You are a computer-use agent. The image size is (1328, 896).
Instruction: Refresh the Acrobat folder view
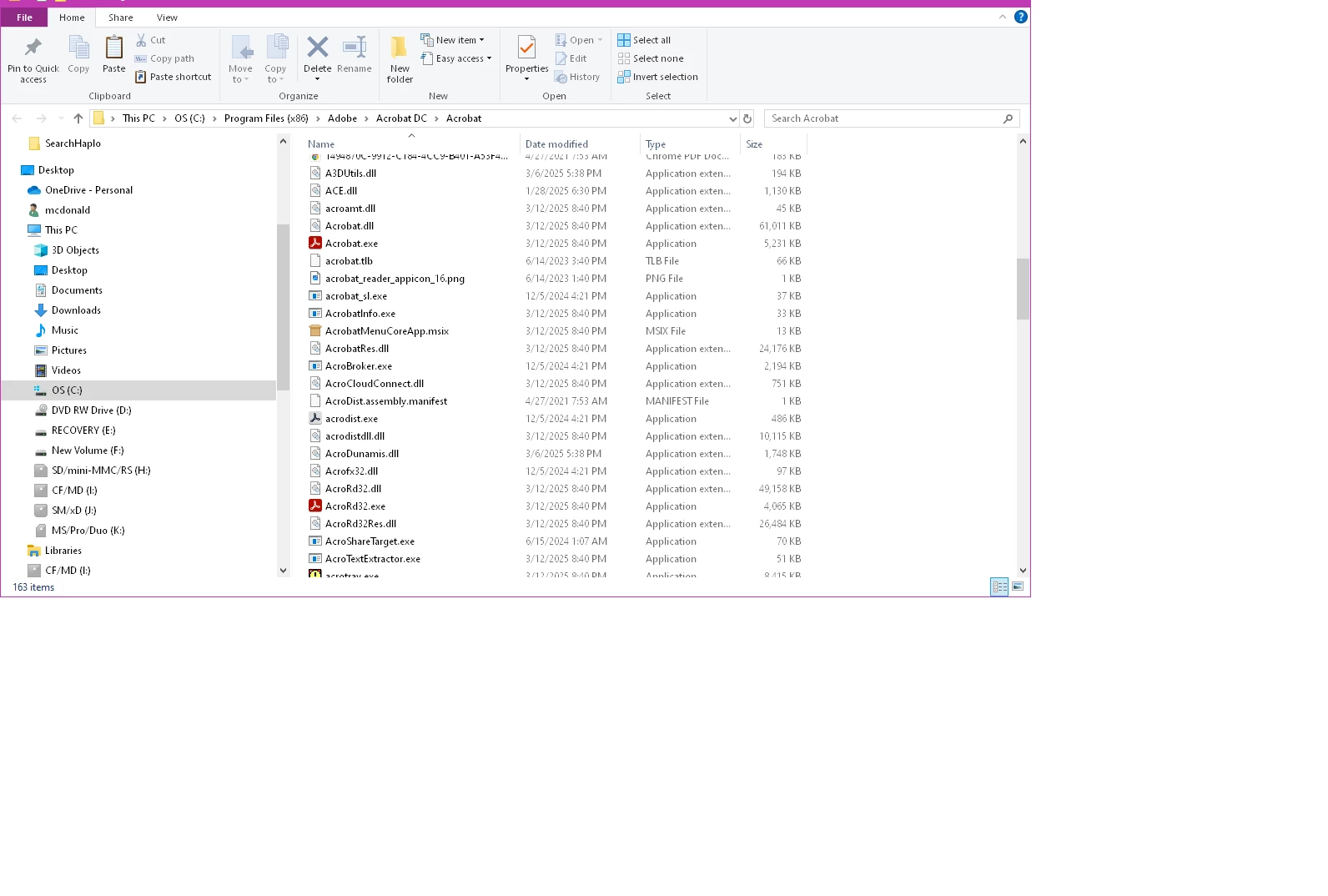click(747, 118)
